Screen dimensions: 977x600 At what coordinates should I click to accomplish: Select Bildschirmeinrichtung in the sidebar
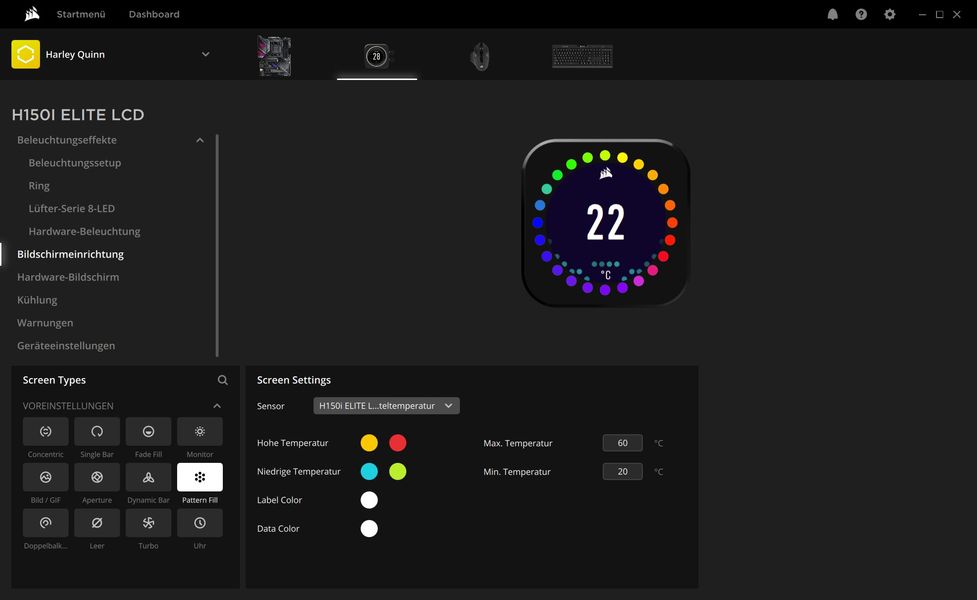pyautogui.click(x=70, y=254)
